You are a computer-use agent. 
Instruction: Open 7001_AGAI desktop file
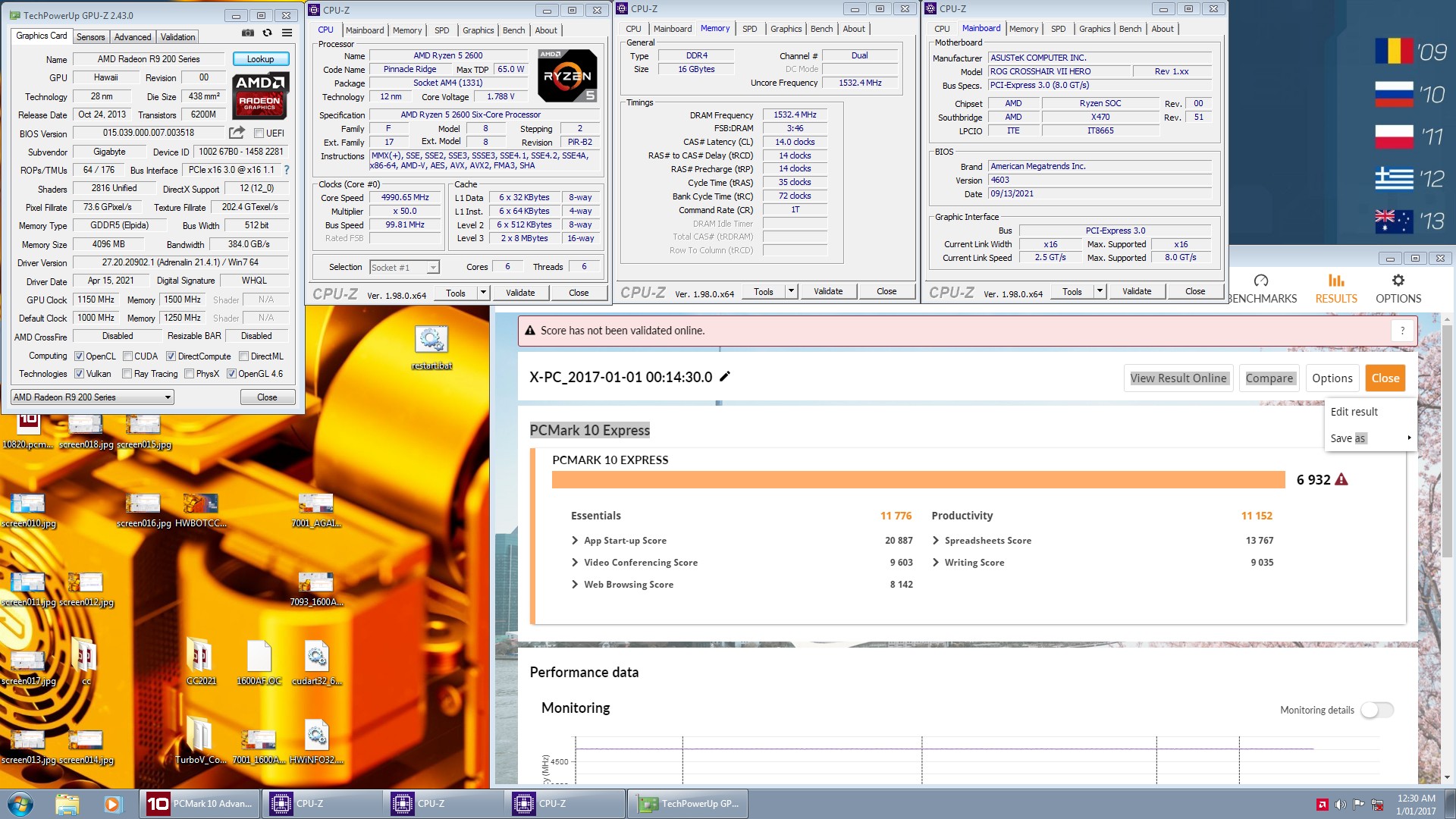point(316,510)
